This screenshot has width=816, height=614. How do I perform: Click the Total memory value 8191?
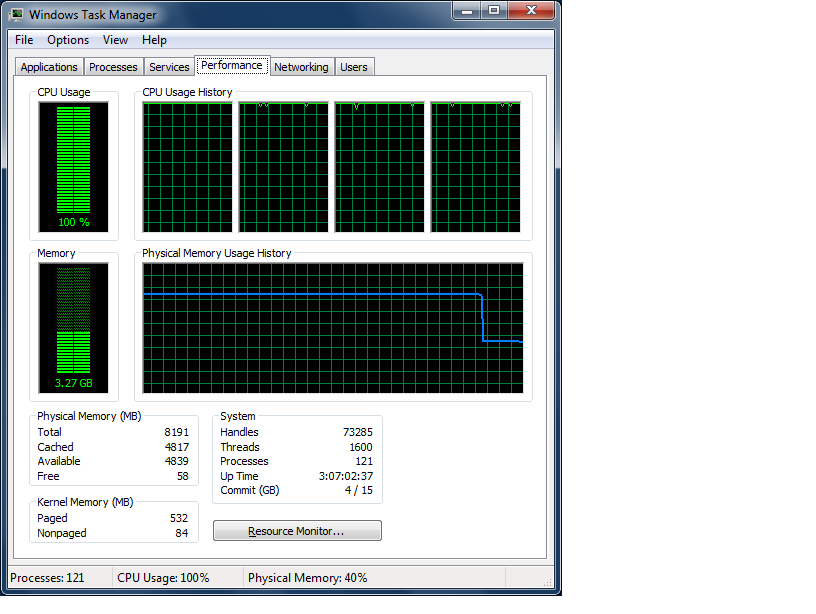(x=176, y=432)
